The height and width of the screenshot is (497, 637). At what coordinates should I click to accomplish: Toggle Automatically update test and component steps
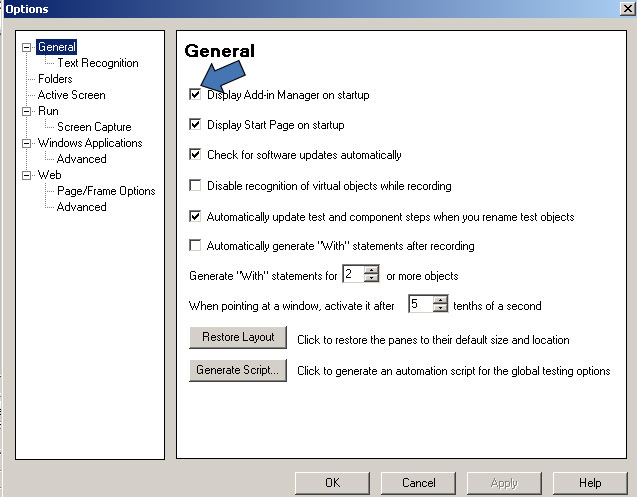[x=195, y=216]
